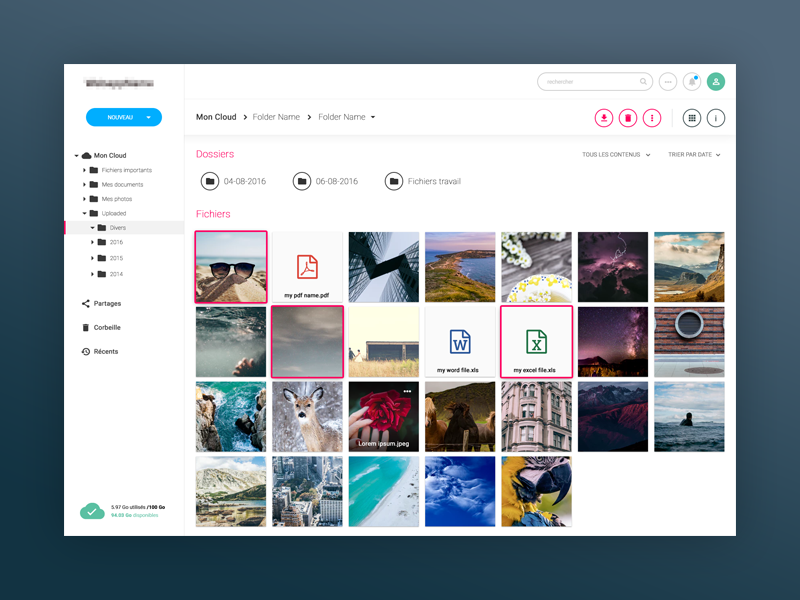Select the sunglasses beach photo thumbnail

tap(231, 267)
